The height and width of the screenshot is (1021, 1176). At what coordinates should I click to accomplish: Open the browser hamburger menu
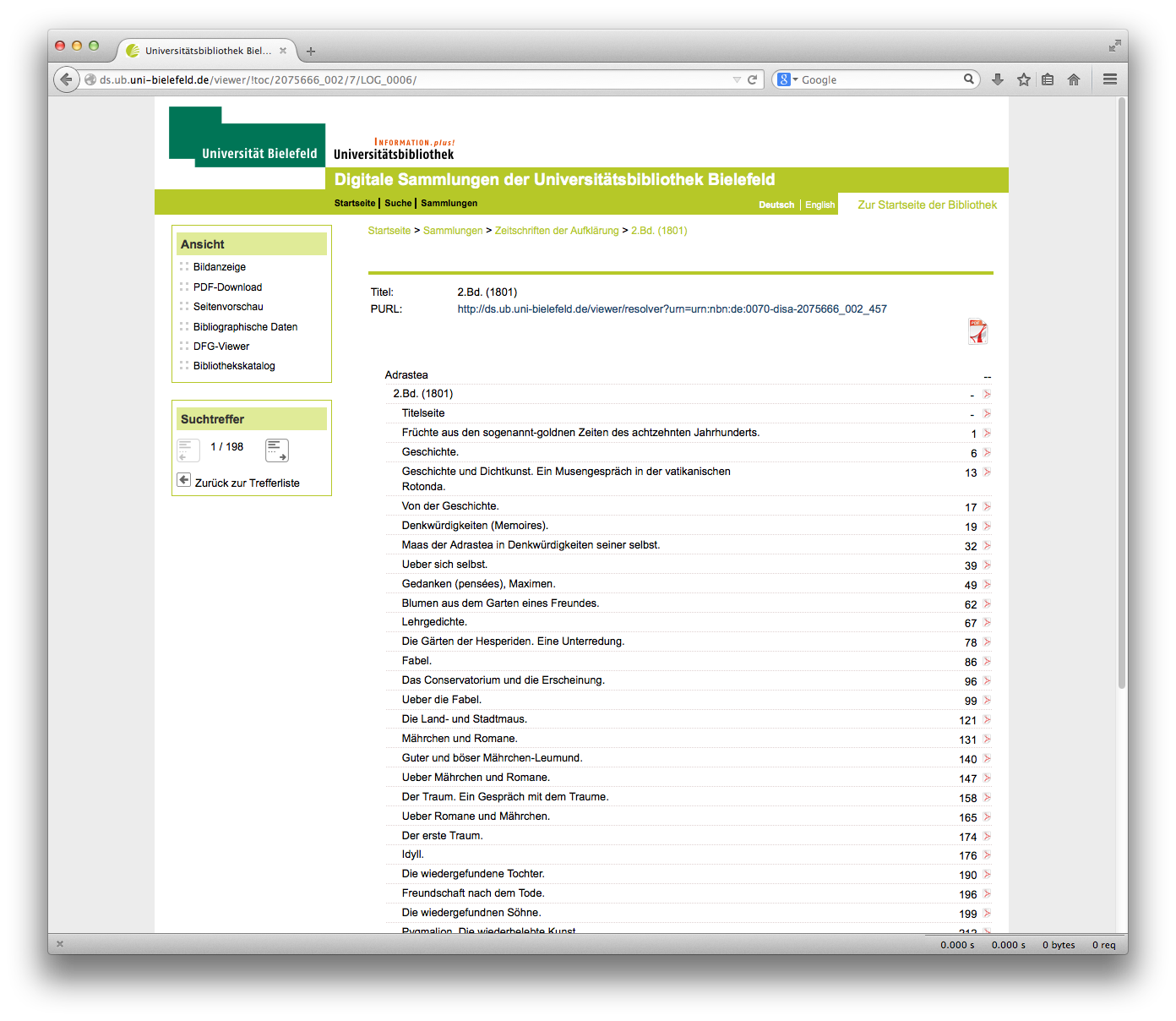[x=1110, y=79]
